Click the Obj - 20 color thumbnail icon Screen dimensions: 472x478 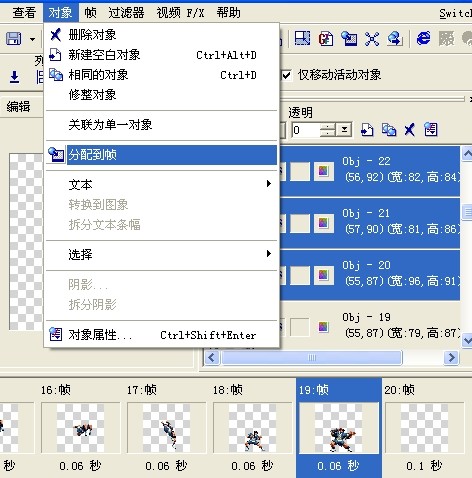click(x=324, y=275)
